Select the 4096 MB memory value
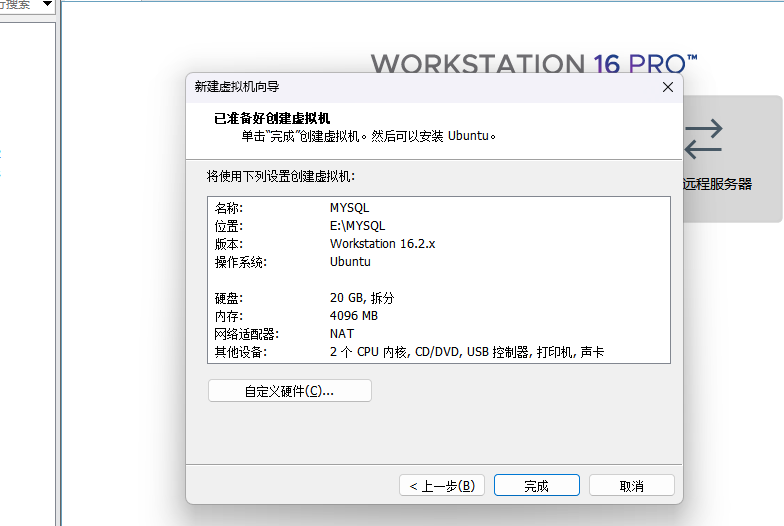This screenshot has width=784, height=526. (x=354, y=316)
